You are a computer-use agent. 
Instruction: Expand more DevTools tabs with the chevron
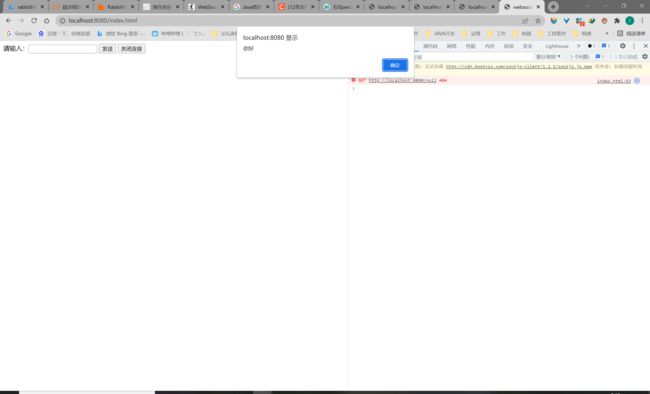coord(579,46)
